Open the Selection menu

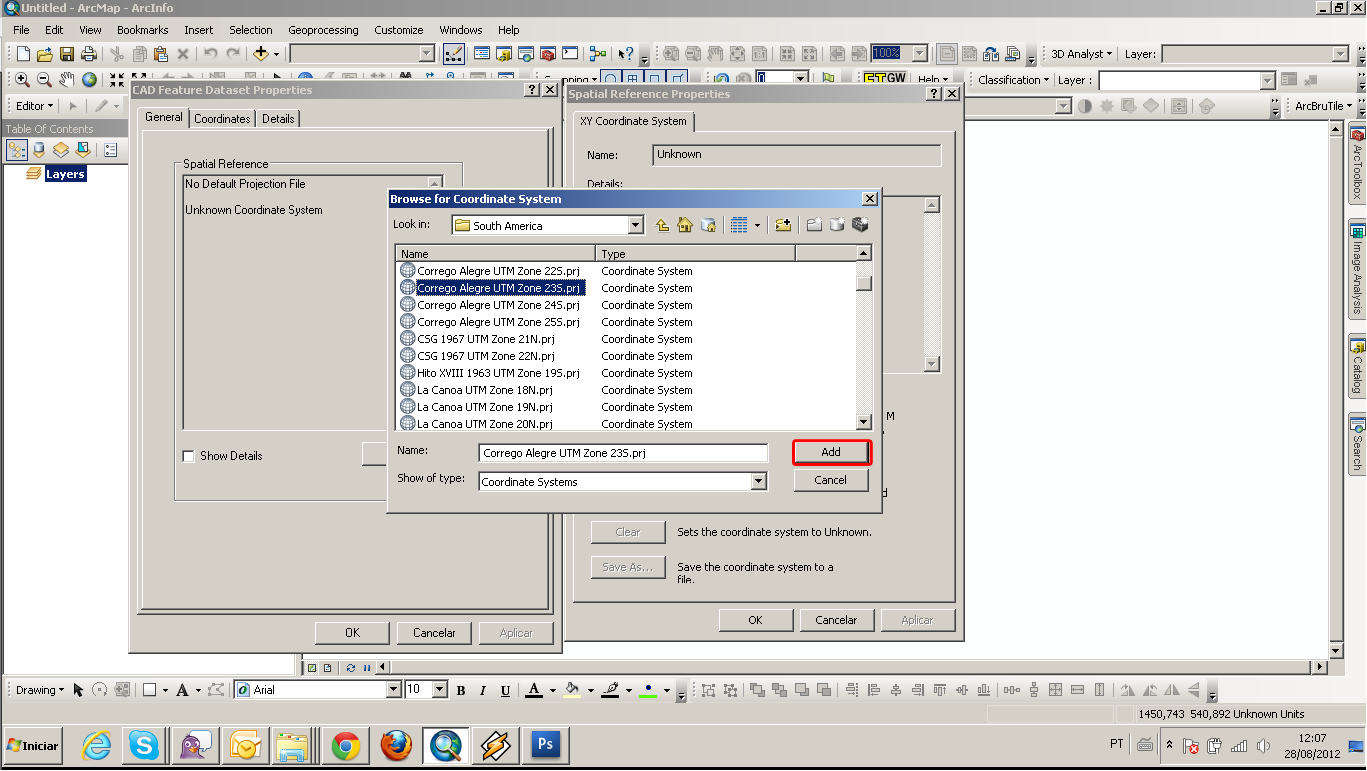[250, 30]
